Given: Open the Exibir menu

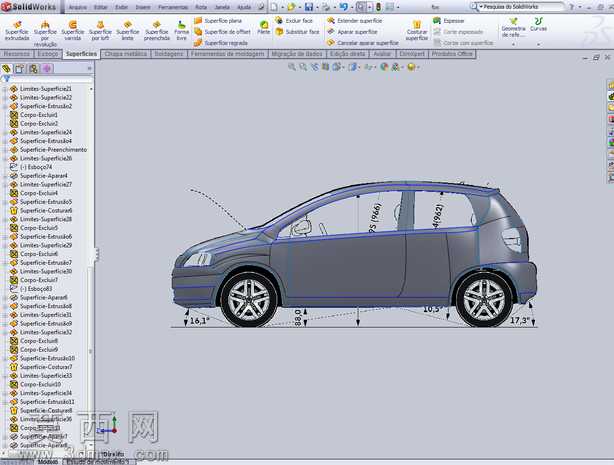Looking at the screenshot, I should (122, 7).
